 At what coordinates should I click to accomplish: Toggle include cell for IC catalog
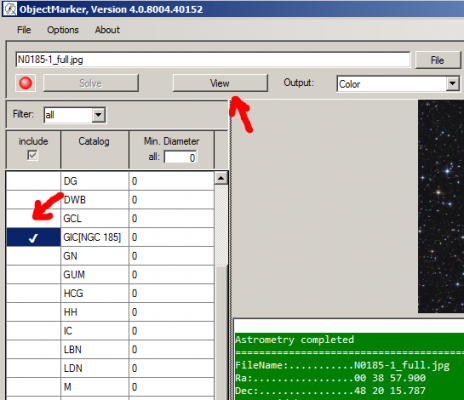coord(33,331)
